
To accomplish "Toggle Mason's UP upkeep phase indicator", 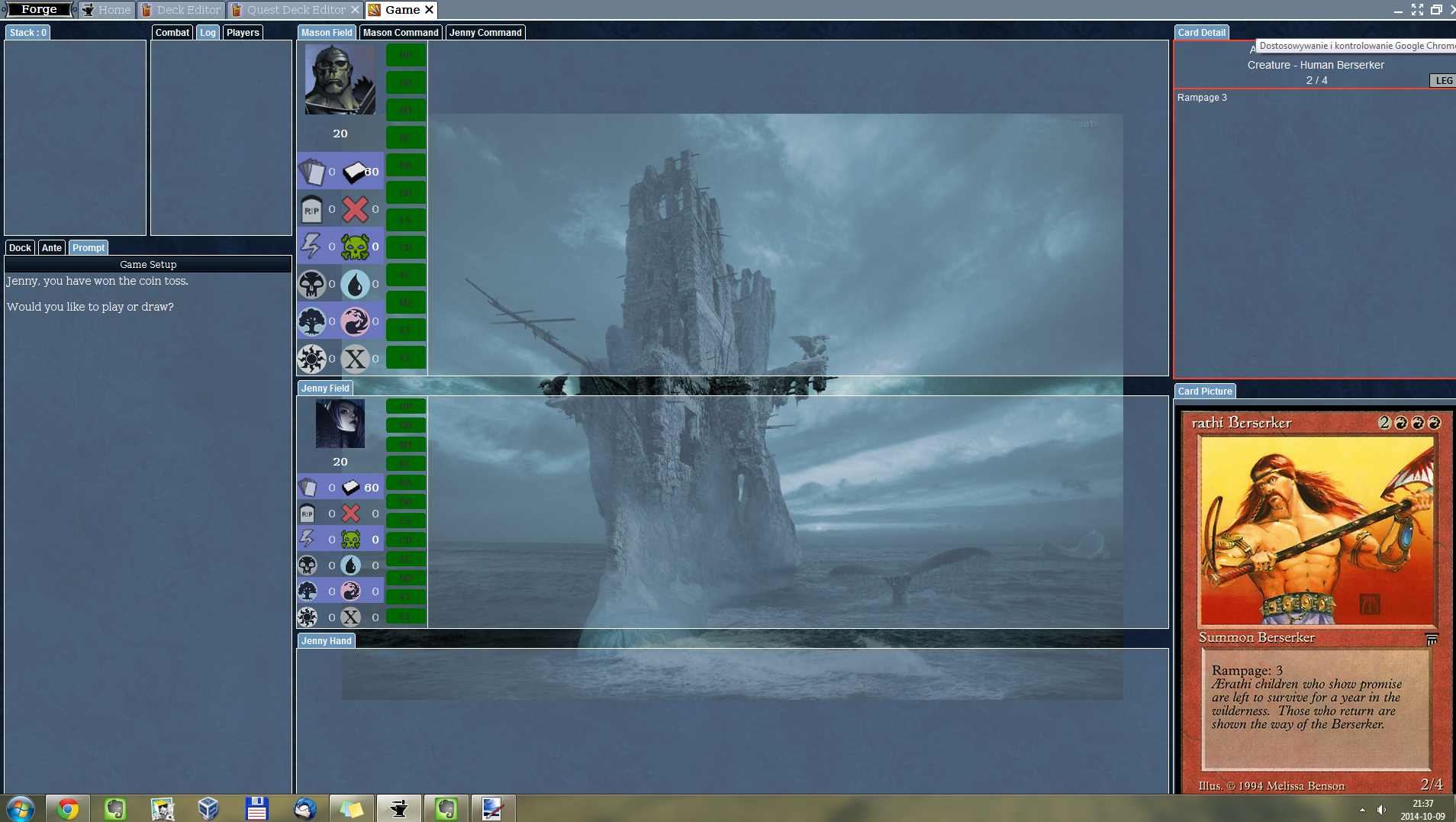I will point(405,55).
